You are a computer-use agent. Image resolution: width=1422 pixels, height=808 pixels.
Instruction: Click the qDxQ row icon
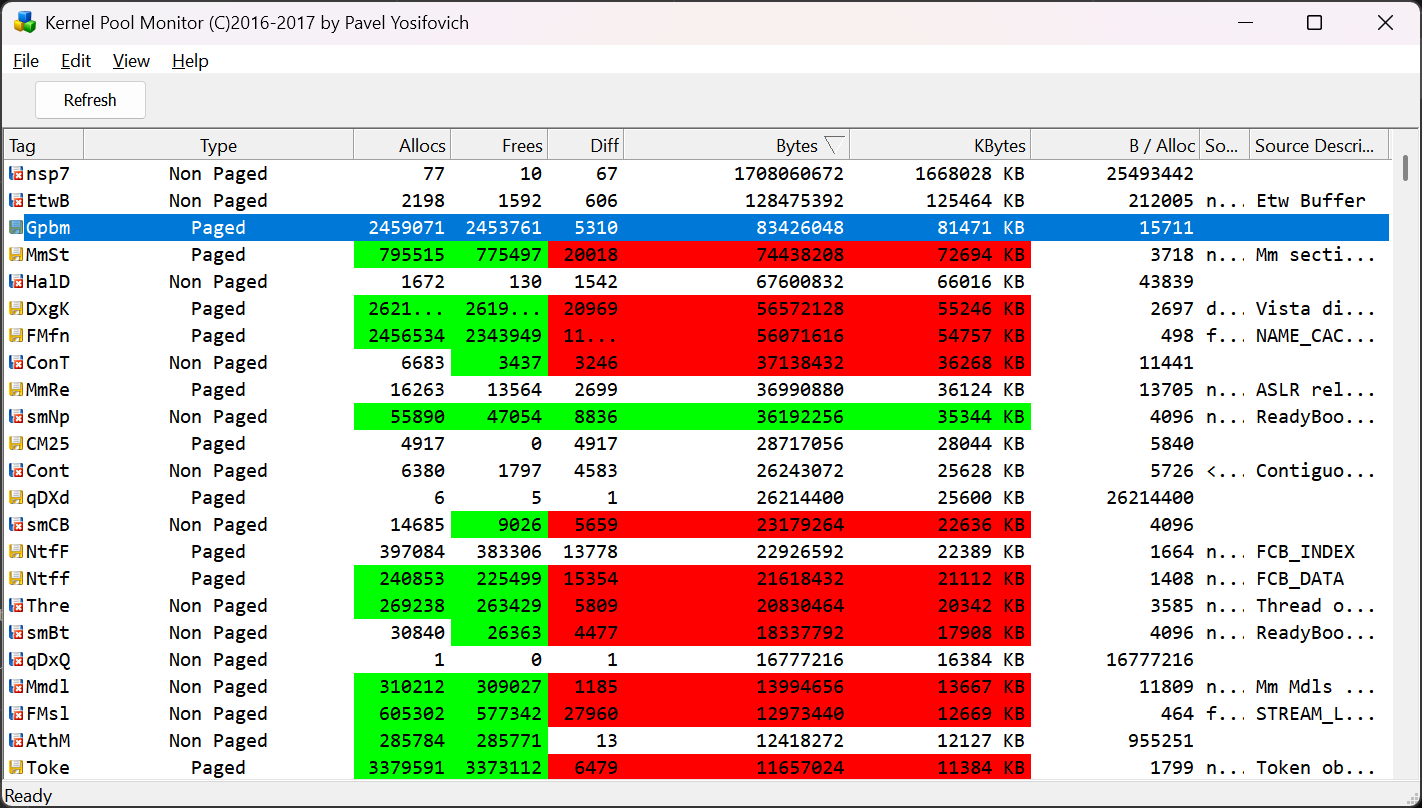[x=16, y=660]
